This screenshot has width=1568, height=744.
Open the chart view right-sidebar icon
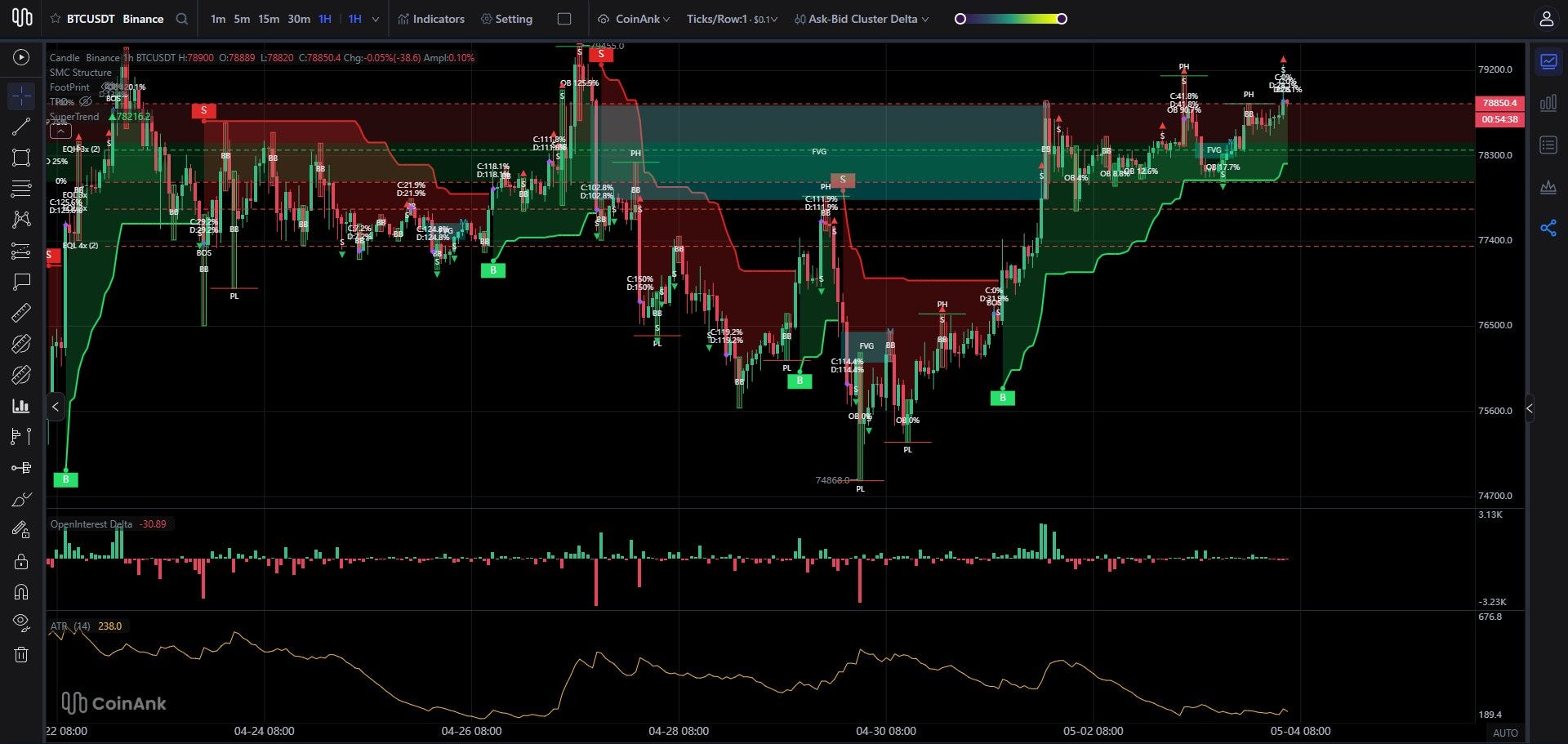1548,61
